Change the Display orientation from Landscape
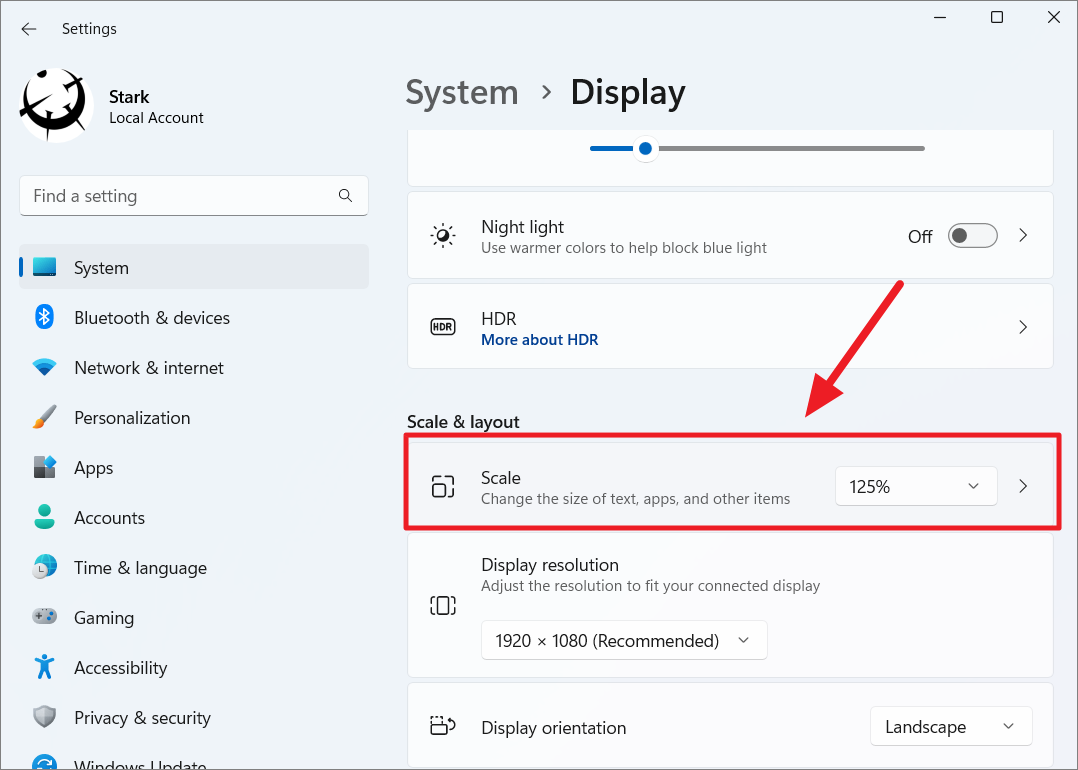The height and width of the screenshot is (770, 1078). point(950,726)
